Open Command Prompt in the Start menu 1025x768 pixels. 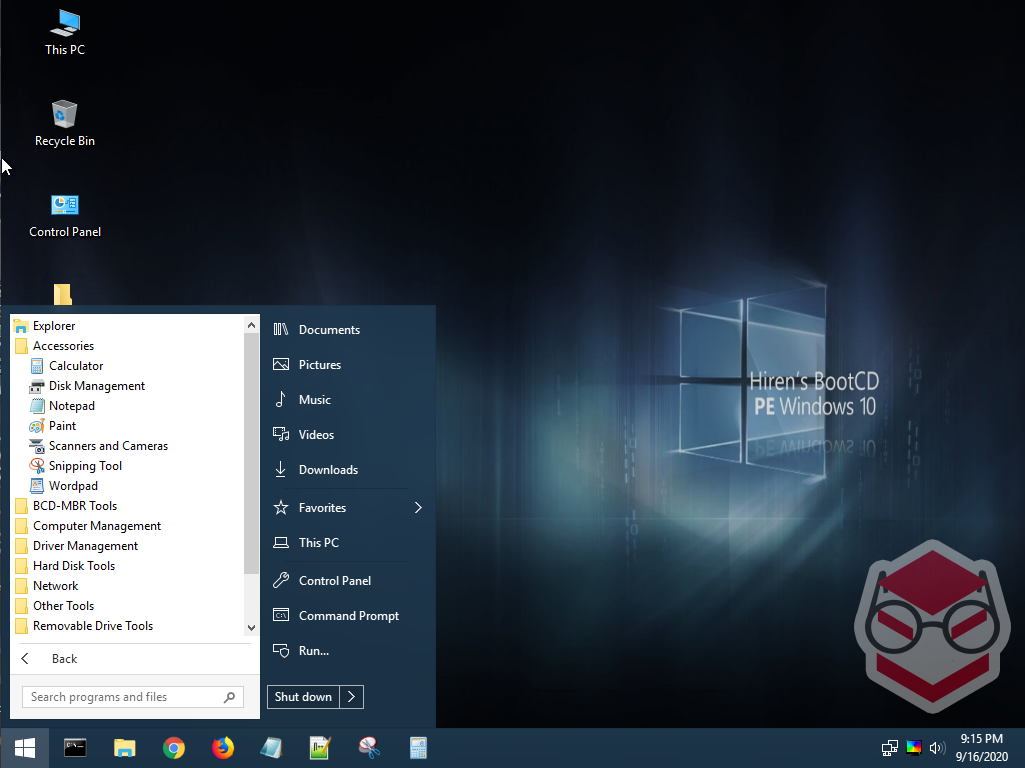[348, 616]
